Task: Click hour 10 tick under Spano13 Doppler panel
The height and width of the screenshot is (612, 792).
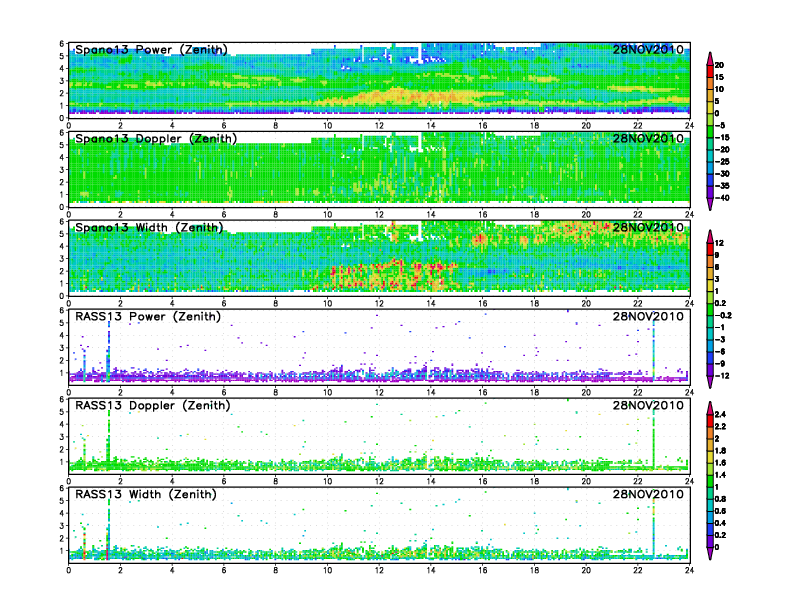Action: 327,215
